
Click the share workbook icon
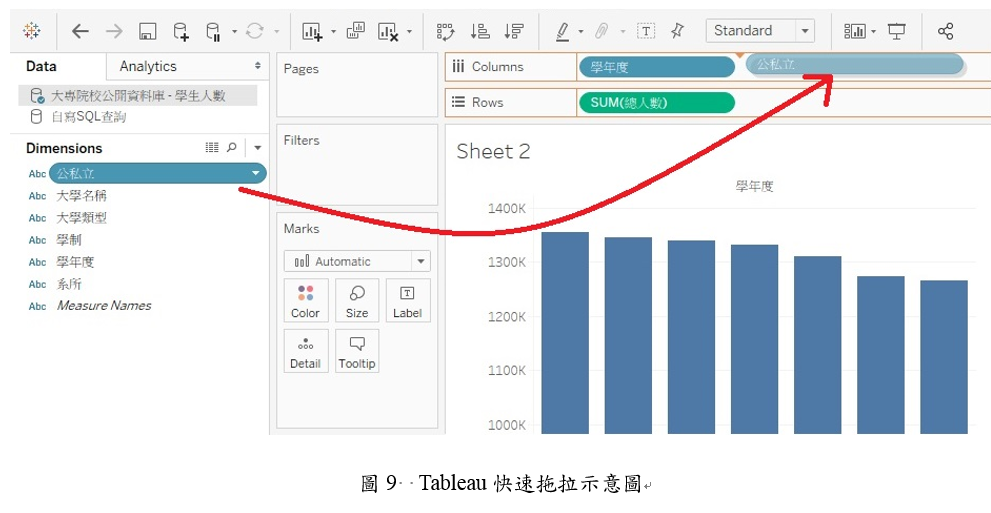(x=945, y=31)
